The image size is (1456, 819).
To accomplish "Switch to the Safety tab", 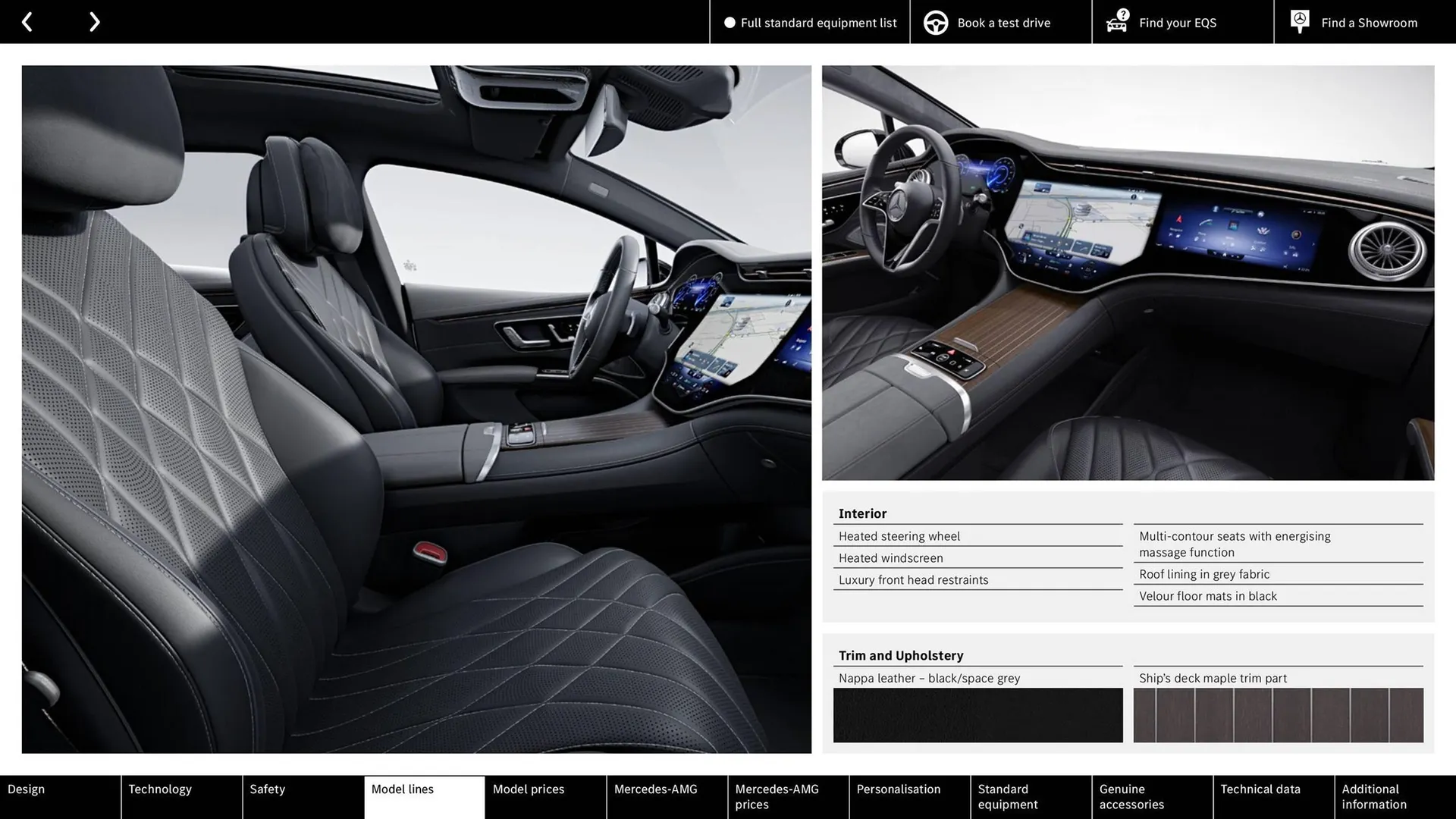I will tap(303, 797).
